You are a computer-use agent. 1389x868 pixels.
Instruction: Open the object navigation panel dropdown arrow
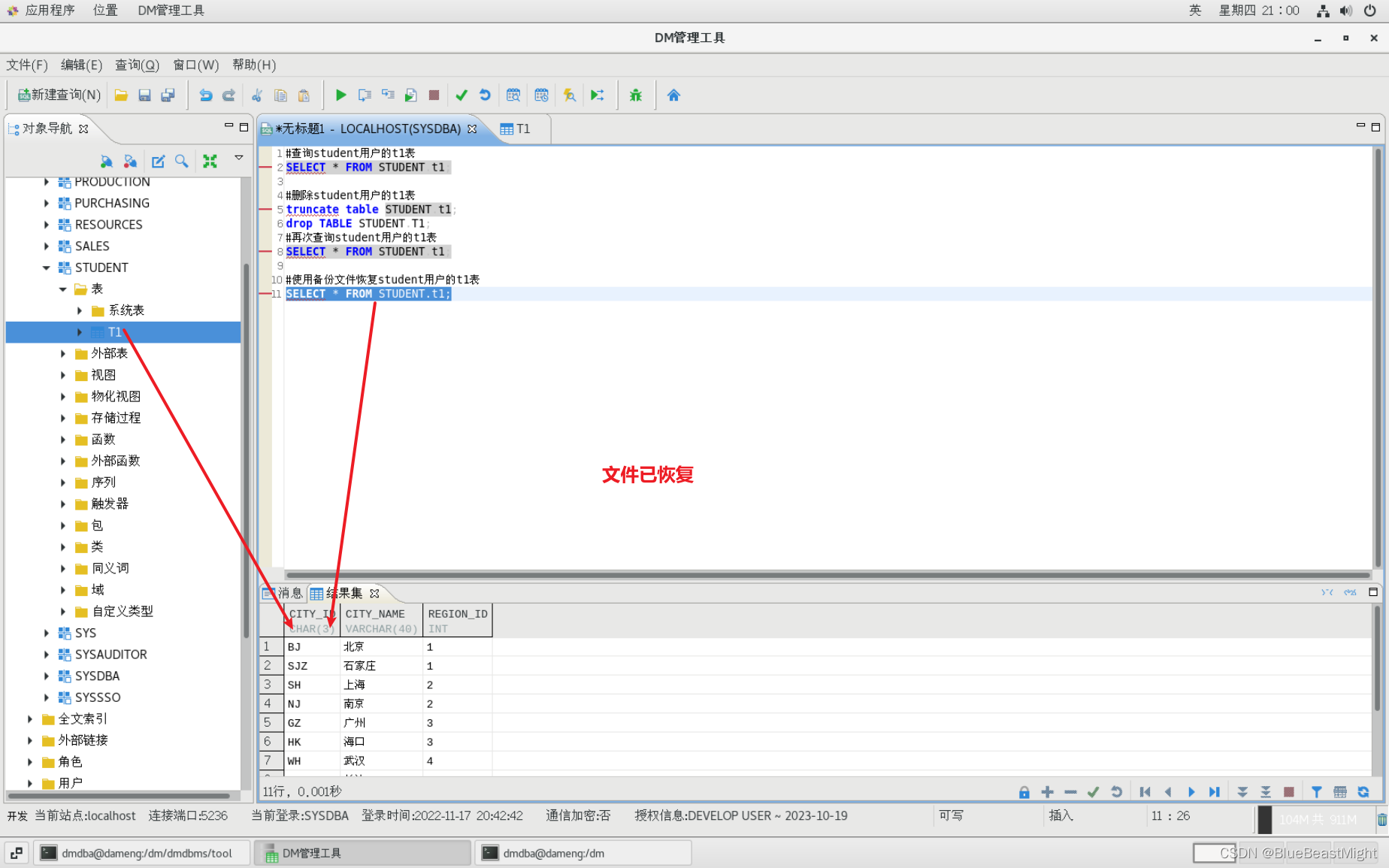click(239, 159)
